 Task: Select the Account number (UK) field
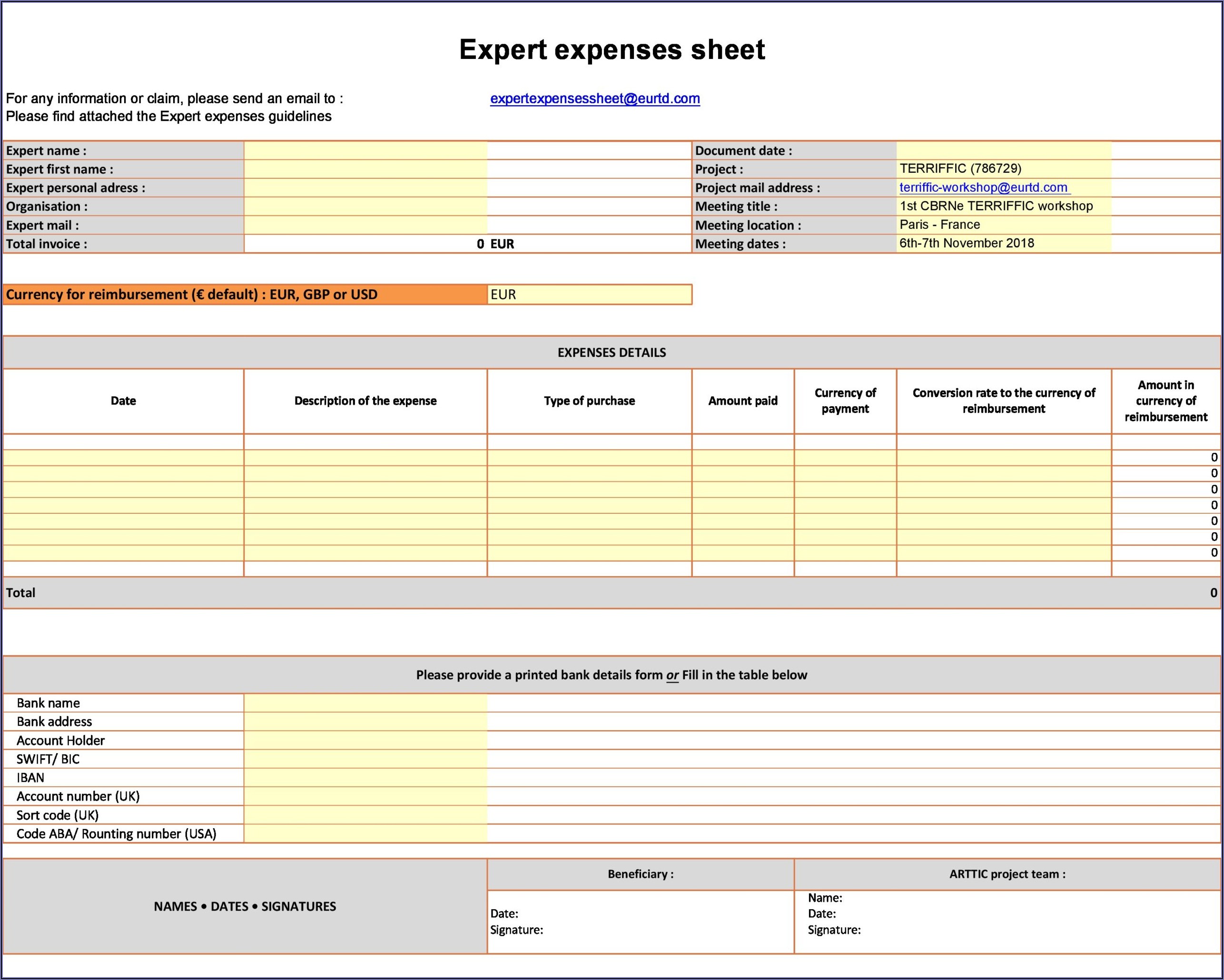pyautogui.click(x=365, y=797)
